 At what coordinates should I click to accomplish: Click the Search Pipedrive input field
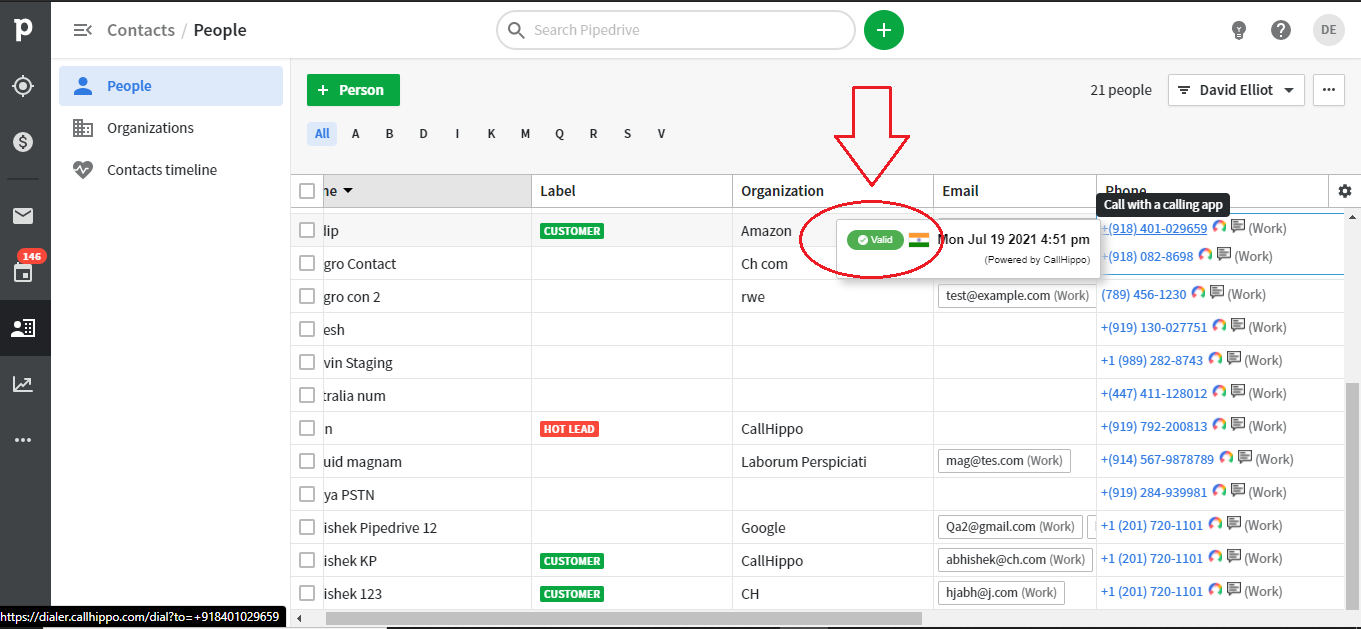(676, 30)
